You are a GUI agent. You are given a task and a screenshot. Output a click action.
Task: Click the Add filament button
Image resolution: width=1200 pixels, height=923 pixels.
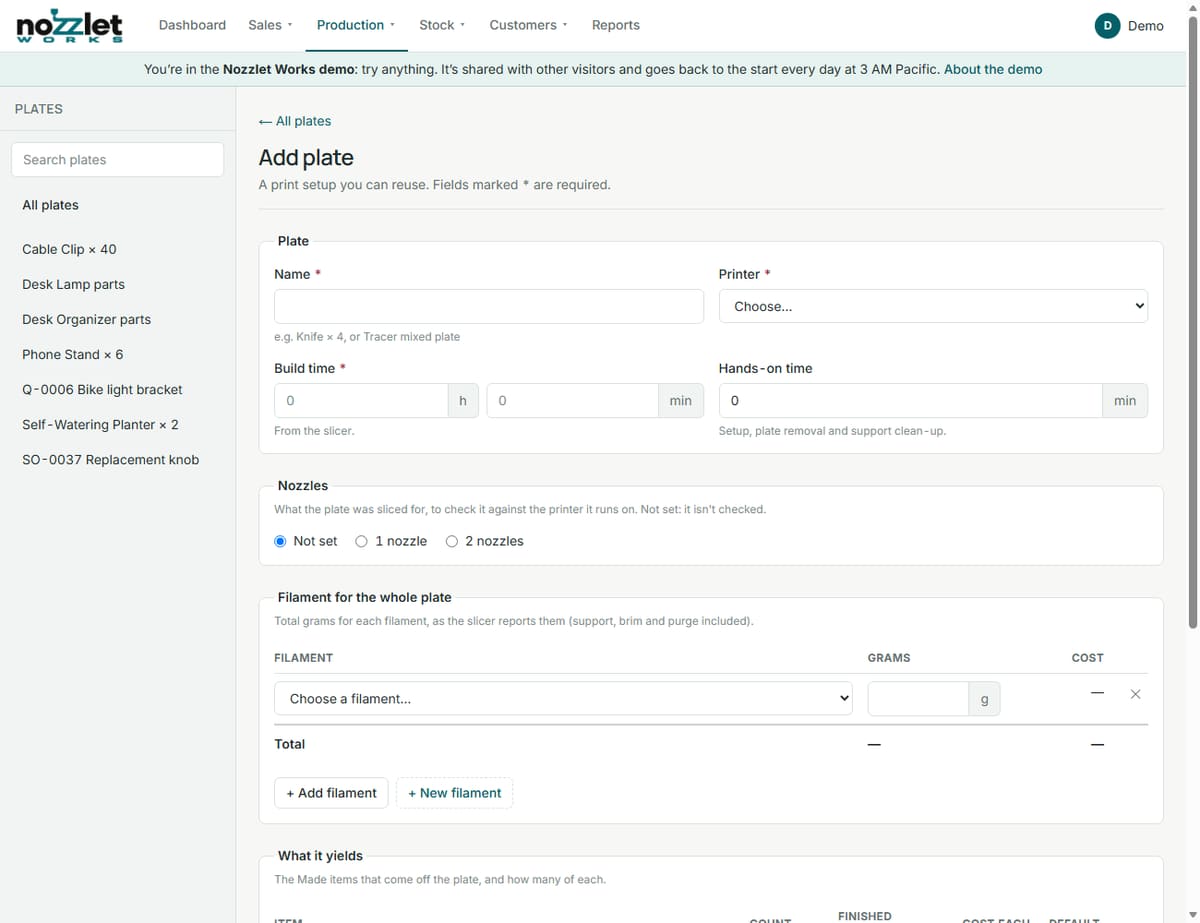331,793
